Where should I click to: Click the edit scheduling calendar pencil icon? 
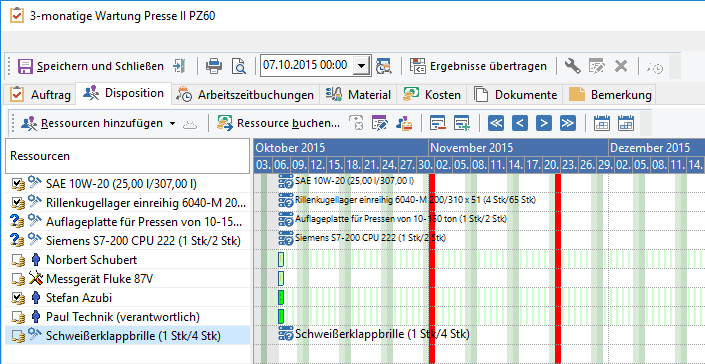click(380, 123)
